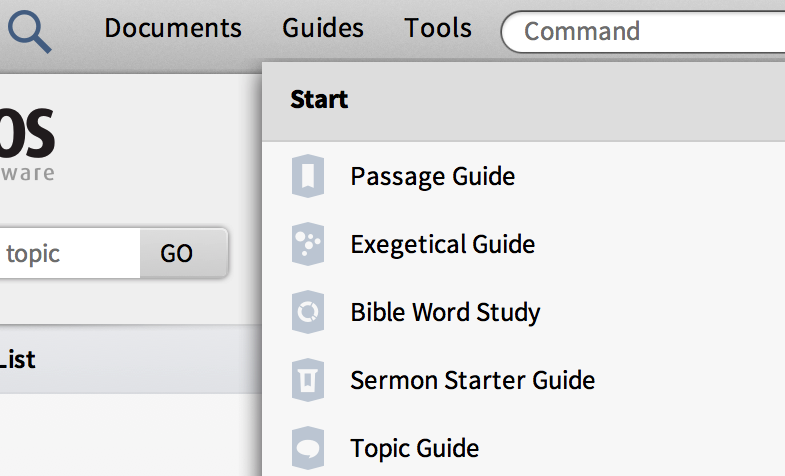Select the Passage Guide text label
This screenshot has width=785, height=476.
pyautogui.click(x=432, y=177)
